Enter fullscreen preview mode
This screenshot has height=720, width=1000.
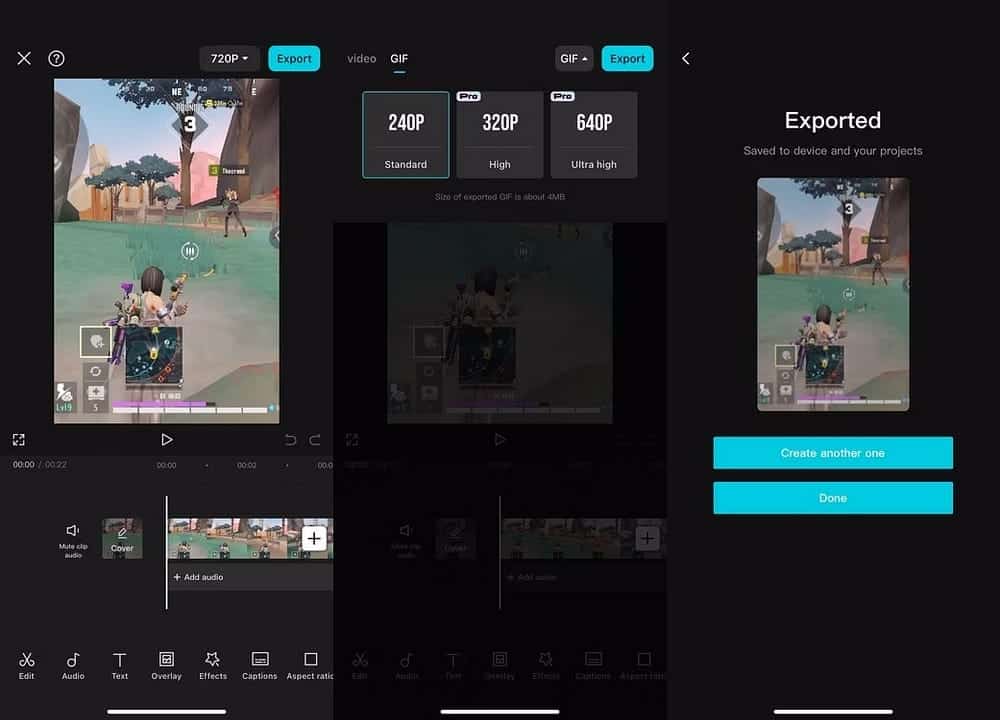click(x=19, y=440)
